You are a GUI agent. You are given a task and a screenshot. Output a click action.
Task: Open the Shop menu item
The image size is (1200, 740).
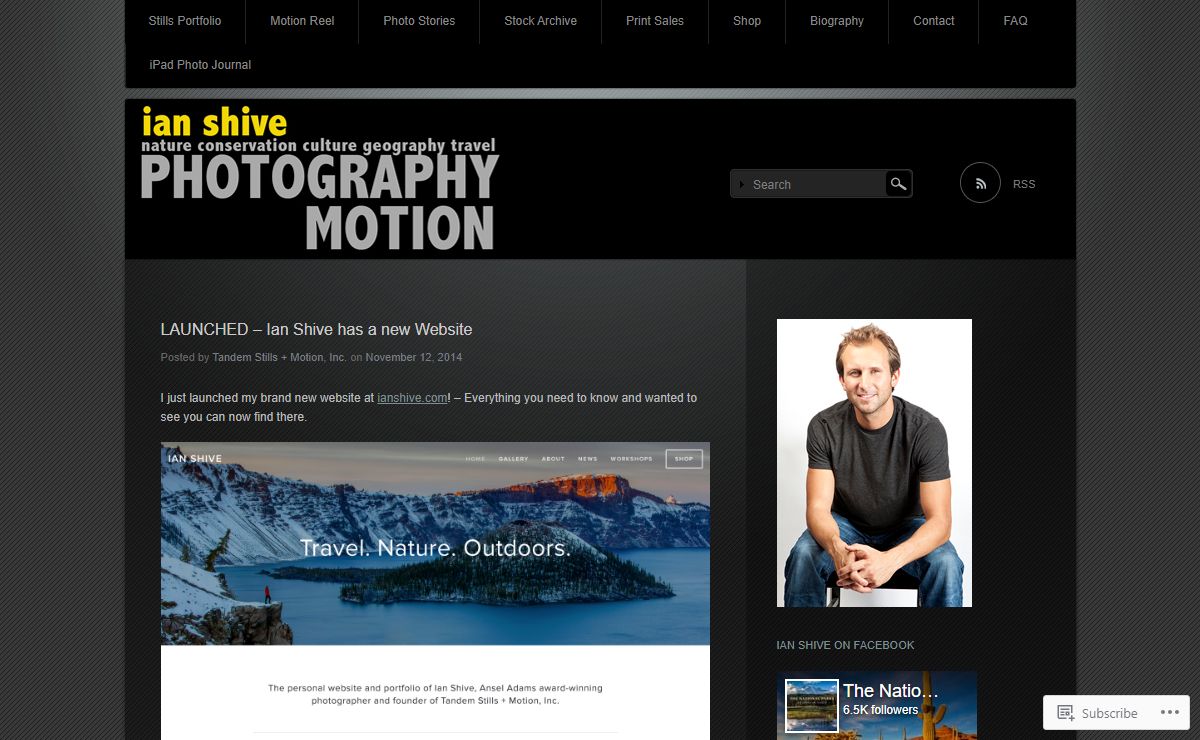point(747,21)
